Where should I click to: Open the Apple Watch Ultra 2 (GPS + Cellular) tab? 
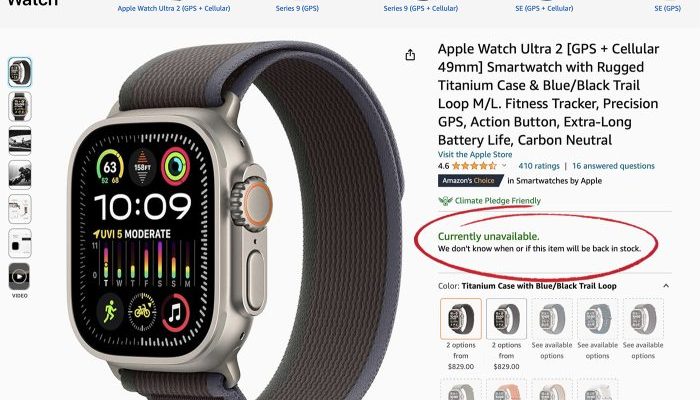(x=174, y=8)
